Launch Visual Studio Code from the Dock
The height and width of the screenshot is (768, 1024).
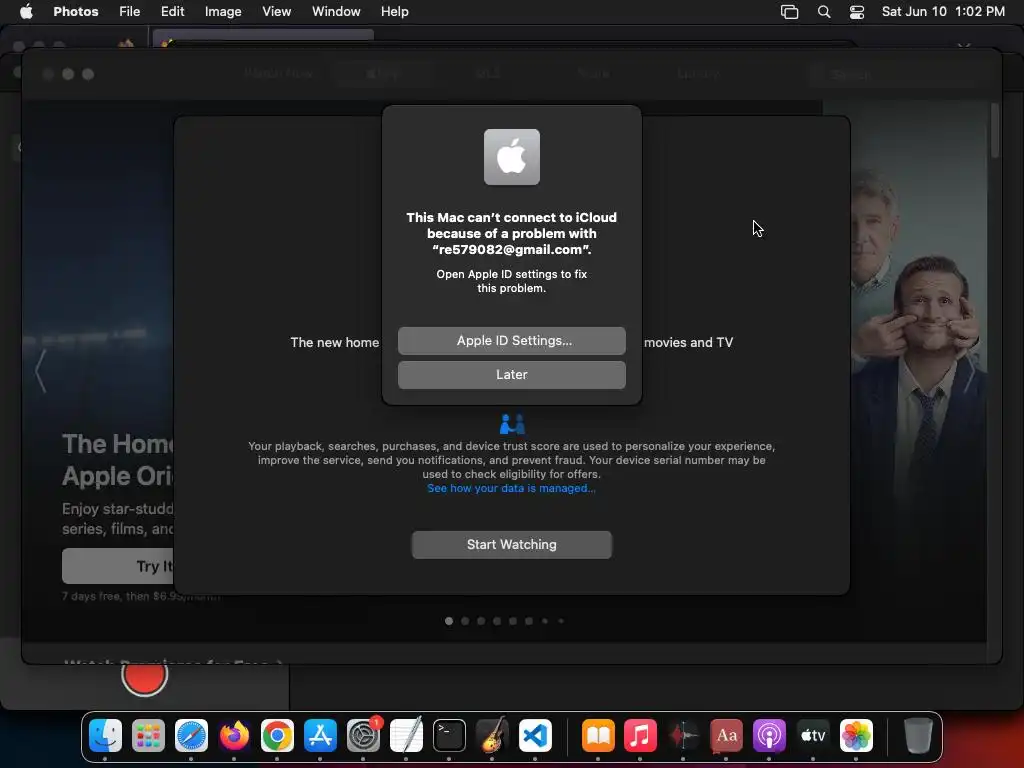pos(535,736)
